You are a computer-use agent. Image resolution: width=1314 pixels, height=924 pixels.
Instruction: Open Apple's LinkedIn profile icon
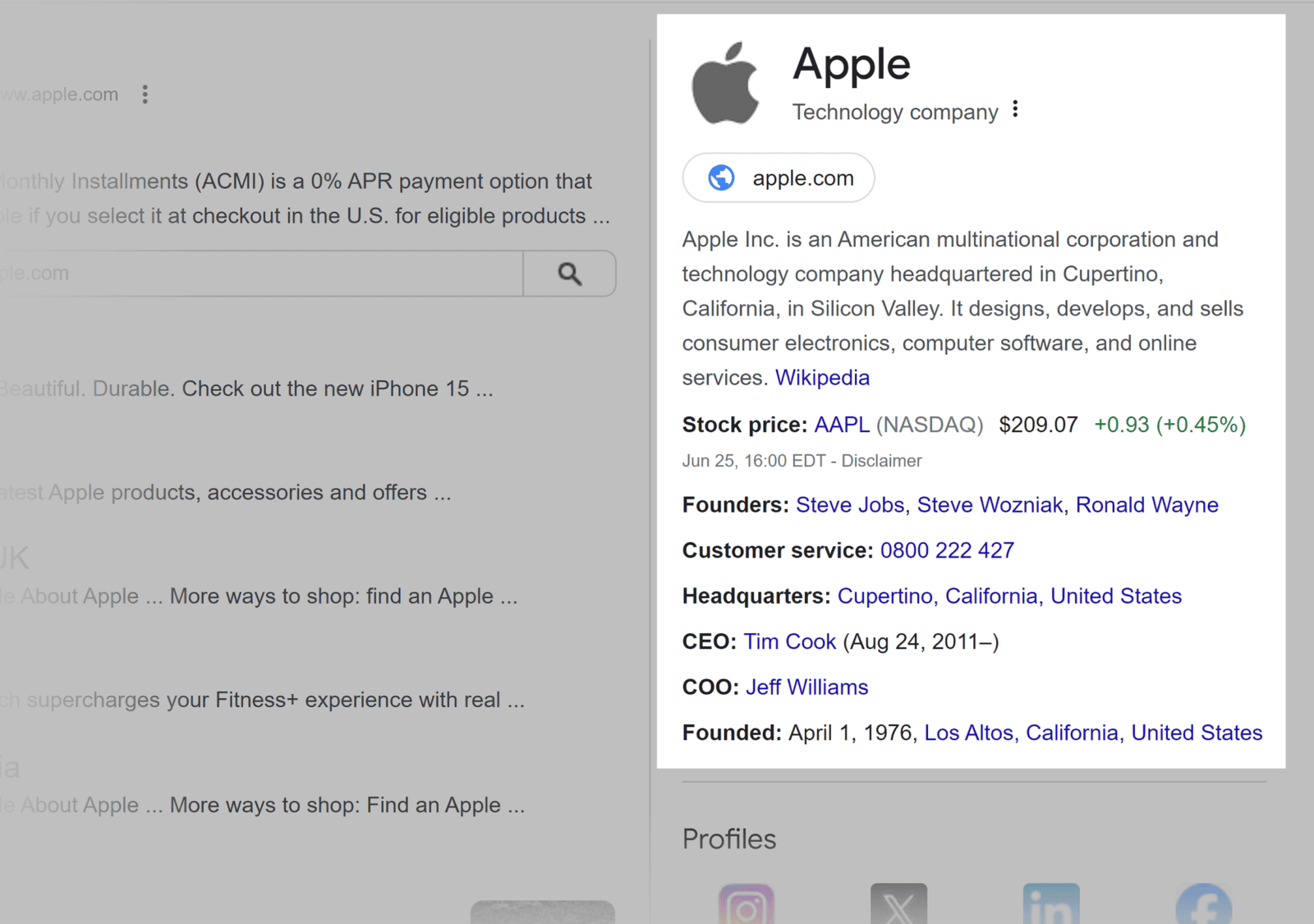[x=1051, y=908]
